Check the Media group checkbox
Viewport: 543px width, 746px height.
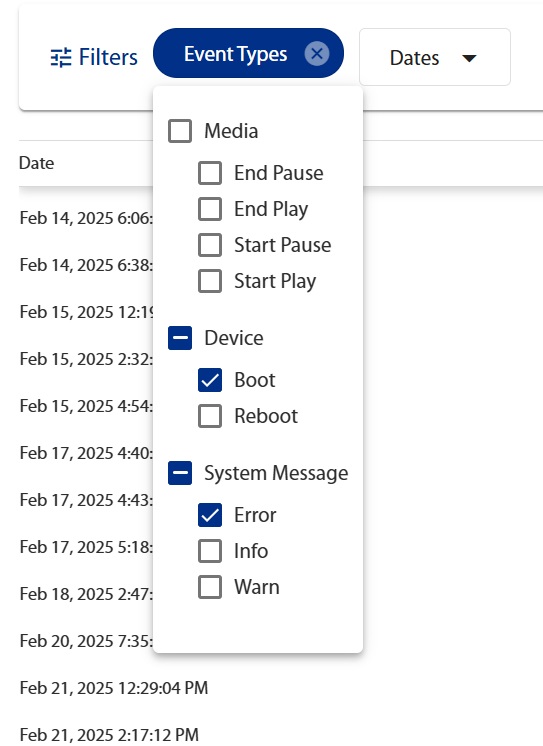coord(180,131)
